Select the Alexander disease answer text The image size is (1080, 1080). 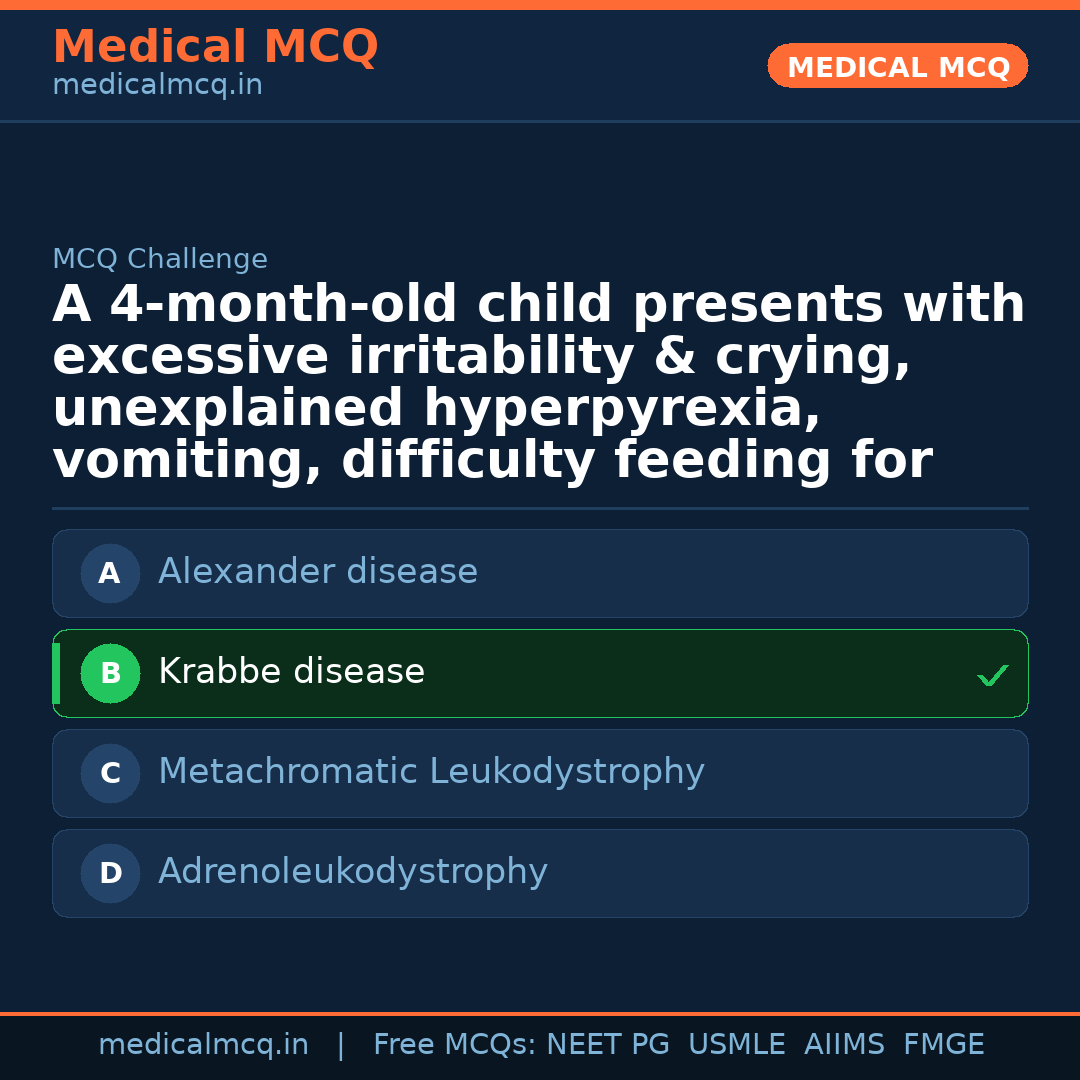point(318,572)
